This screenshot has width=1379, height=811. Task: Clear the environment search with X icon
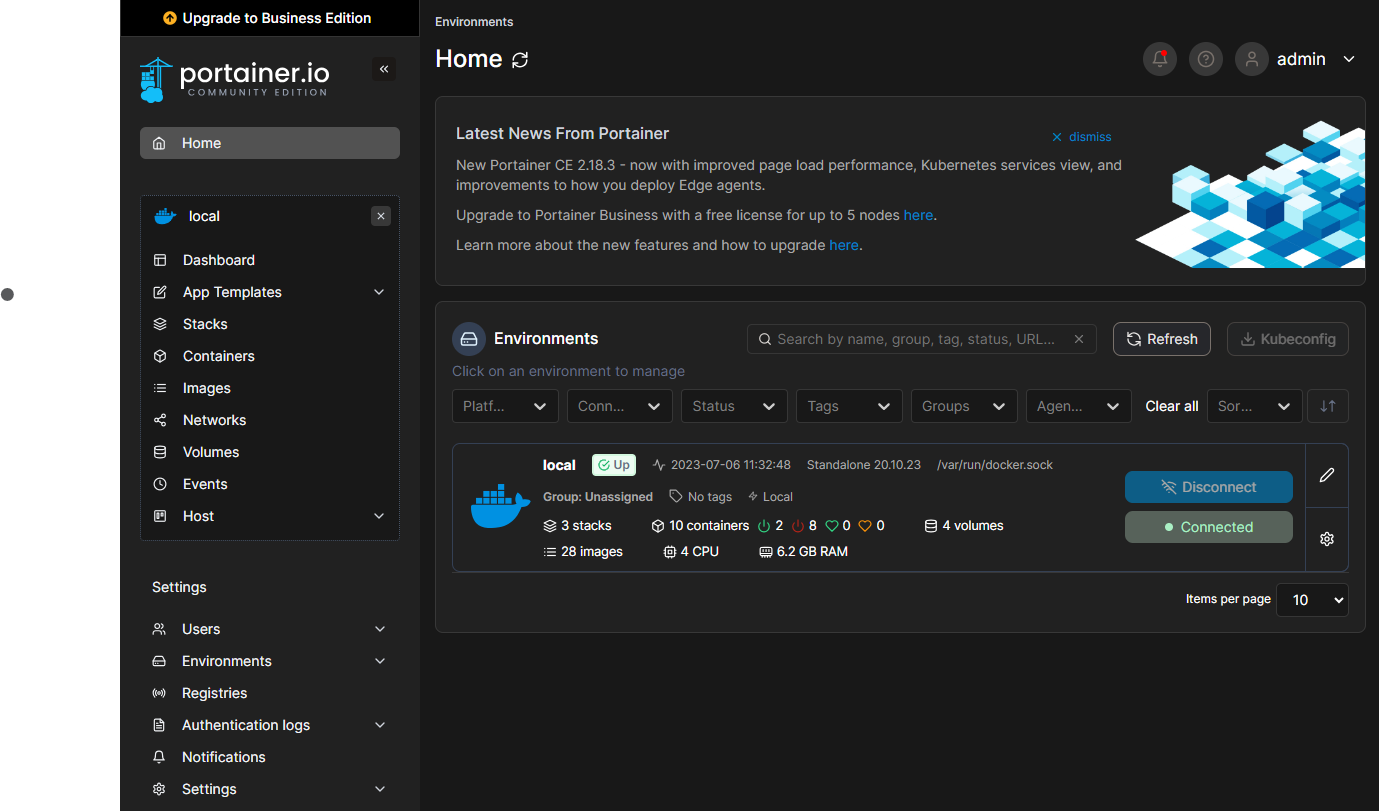pyautogui.click(x=1079, y=339)
